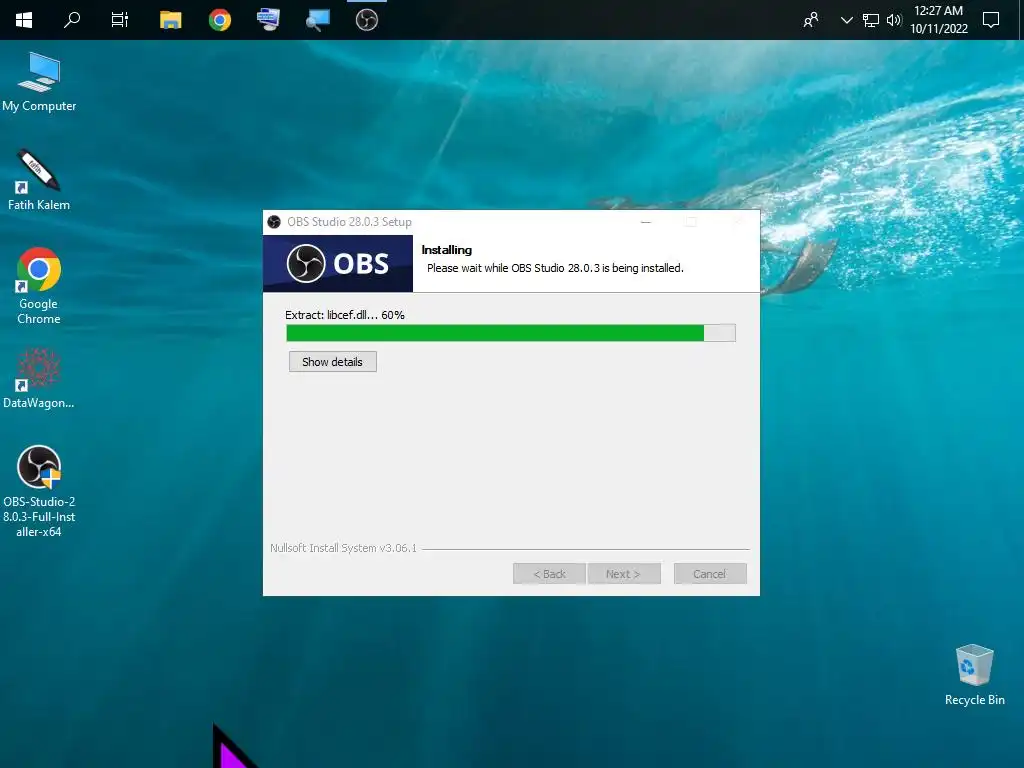The image size is (1024, 768).
Task: Click the OBS icon in the Setup title bar
Action: (x=274, y=222)
